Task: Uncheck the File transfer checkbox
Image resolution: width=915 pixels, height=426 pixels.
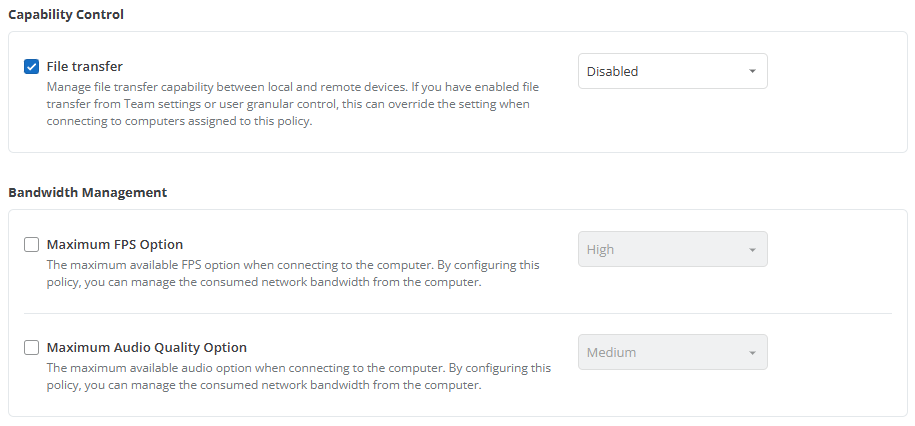Action: (x=32, y=67)
